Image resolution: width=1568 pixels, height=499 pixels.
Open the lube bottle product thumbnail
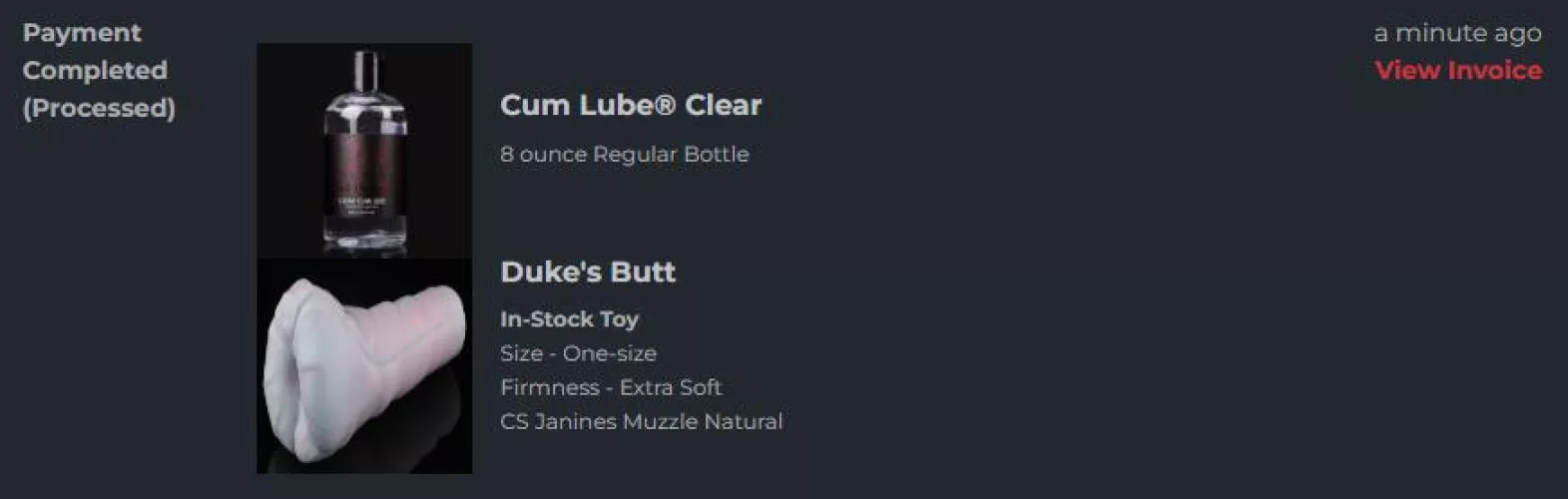point(364,151)
